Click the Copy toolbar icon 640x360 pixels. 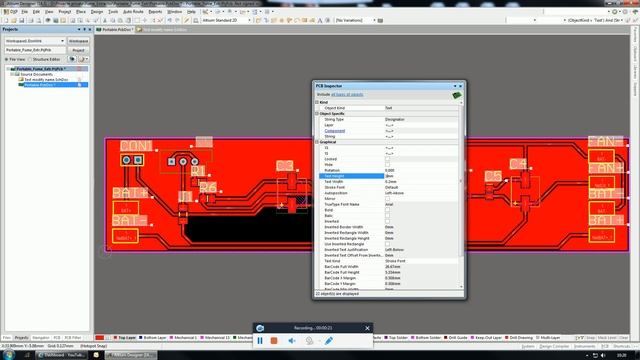(x=113, y=20)
